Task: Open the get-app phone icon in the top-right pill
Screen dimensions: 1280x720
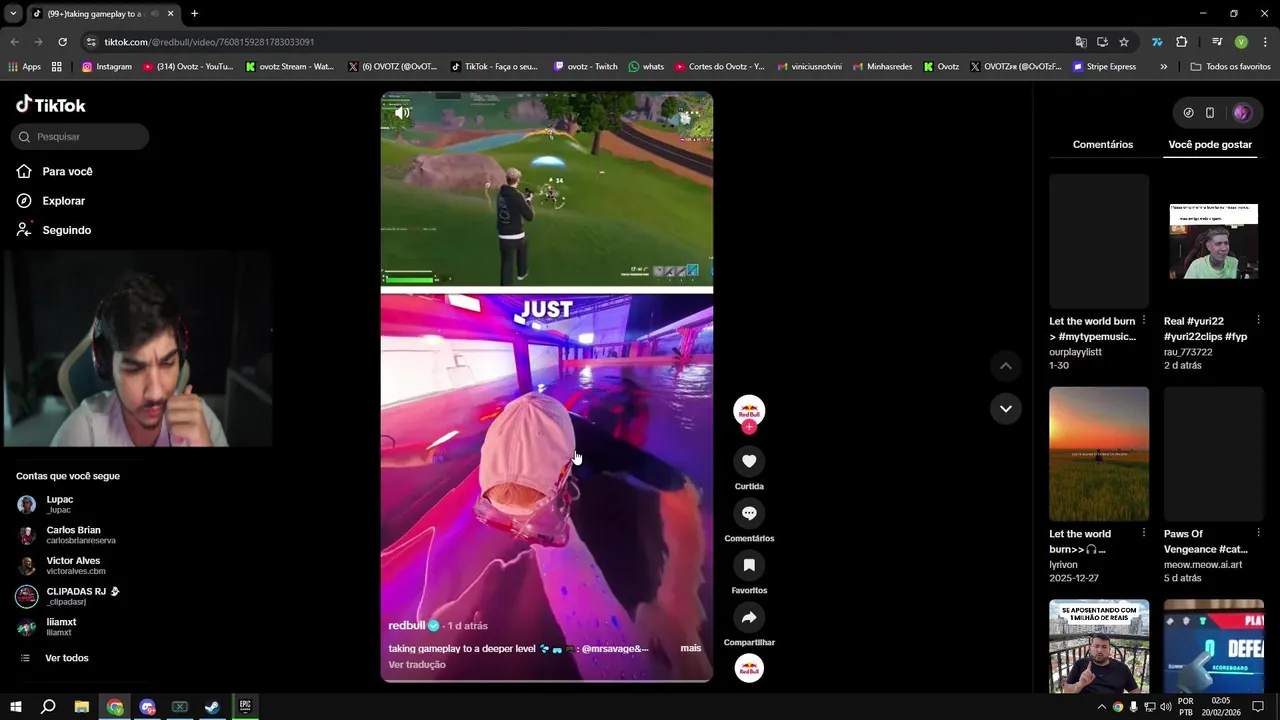Action: click(1210, 113)
